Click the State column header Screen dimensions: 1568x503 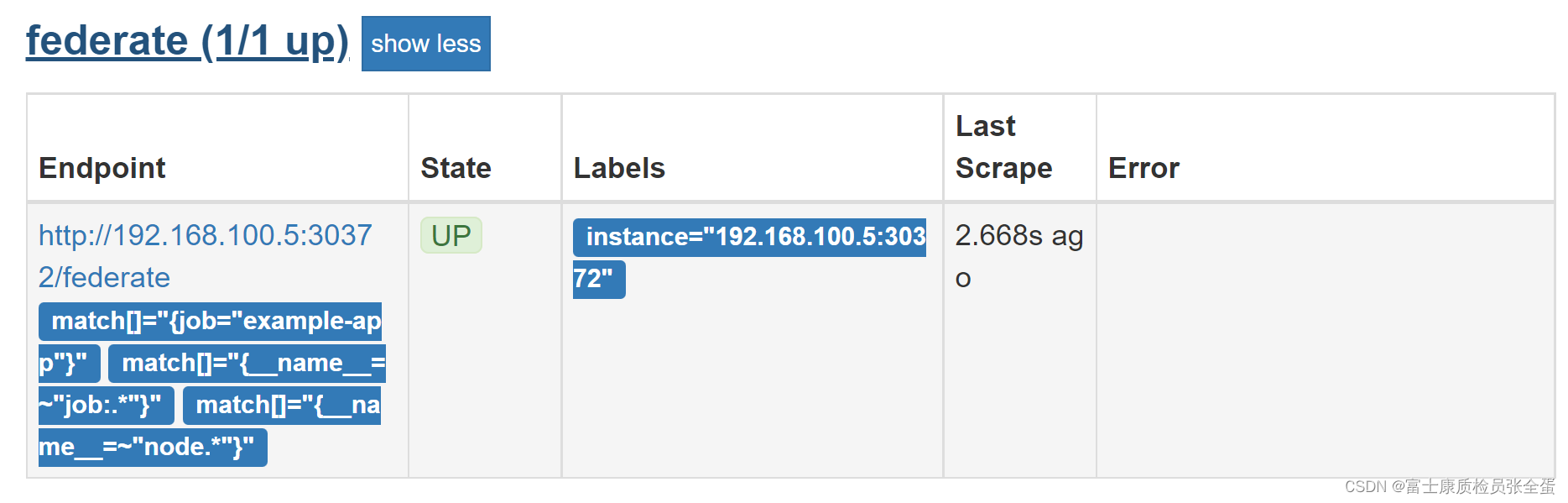(x=456, y=168)
